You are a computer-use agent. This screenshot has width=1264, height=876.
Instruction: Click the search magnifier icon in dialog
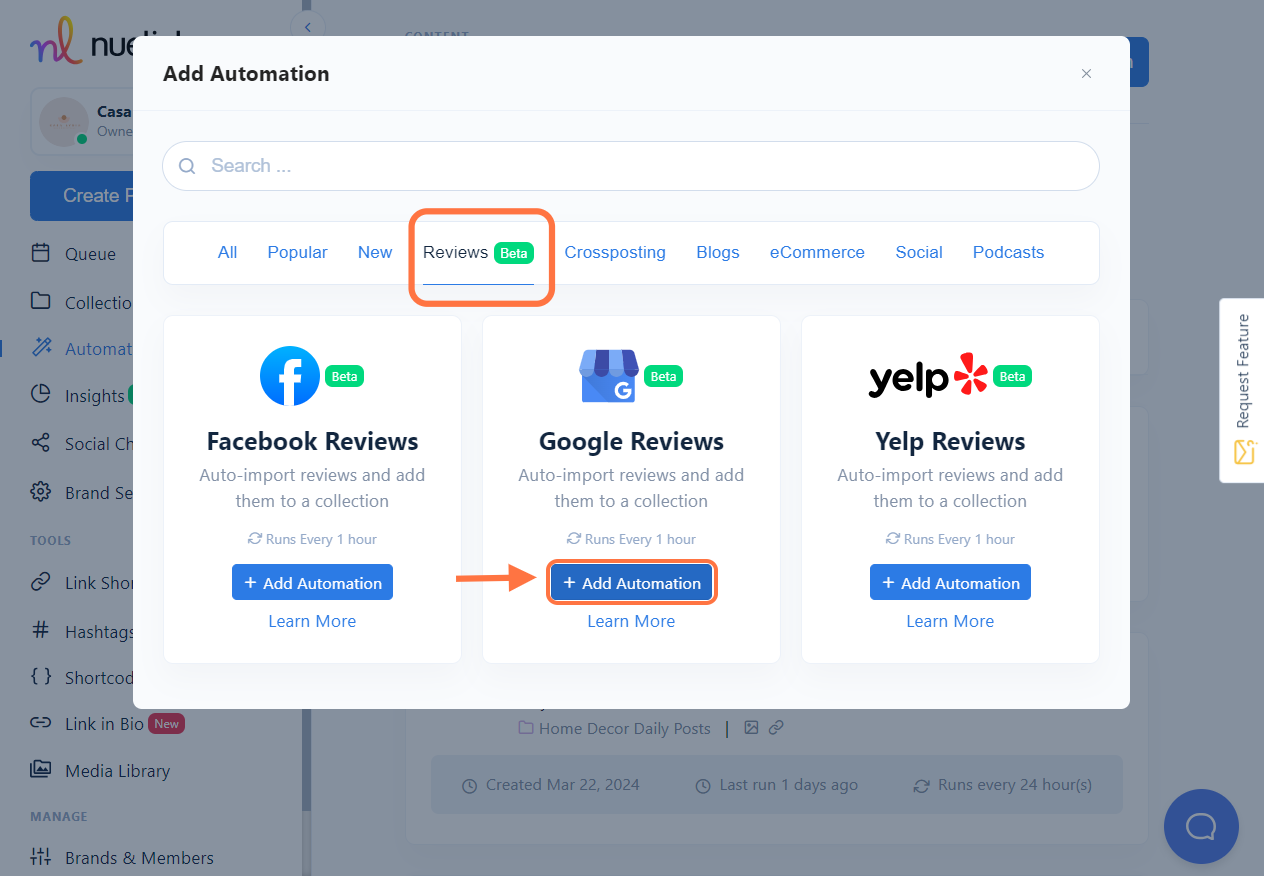click(187, 166)
